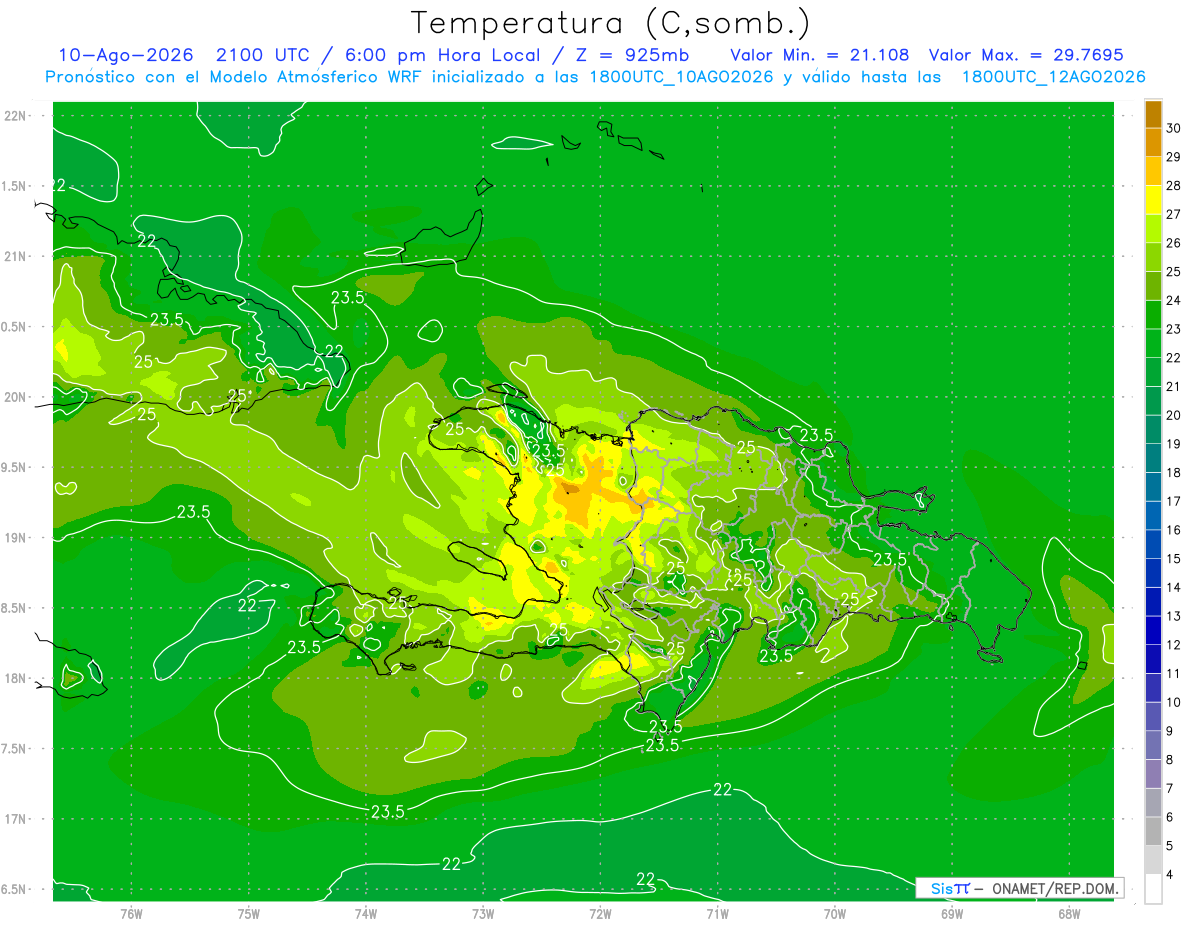Select the '1800UTC_10AGO2026' initialization text
This screenshot has width=1200, height=927.
click(x=681, y=77)
